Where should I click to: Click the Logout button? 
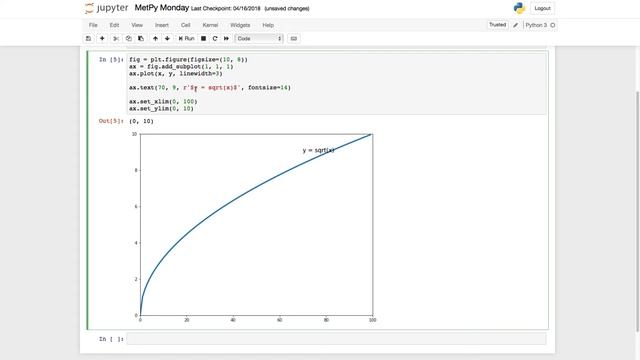pos(542,8)
